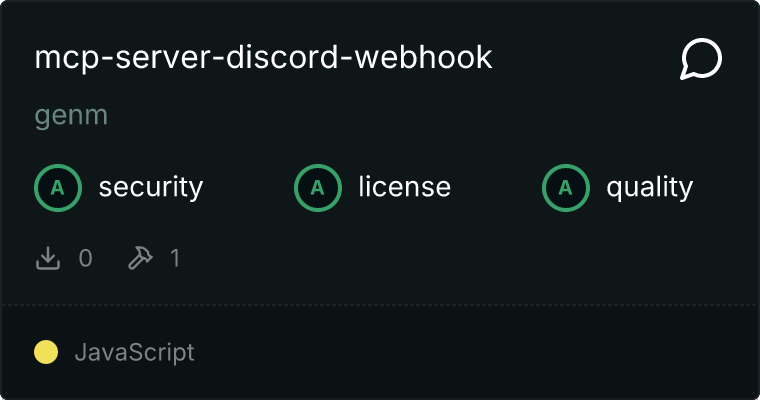Click the footer area beside JavaScript
The height and width of the screenshot is (400, 760).
(475, 352)
